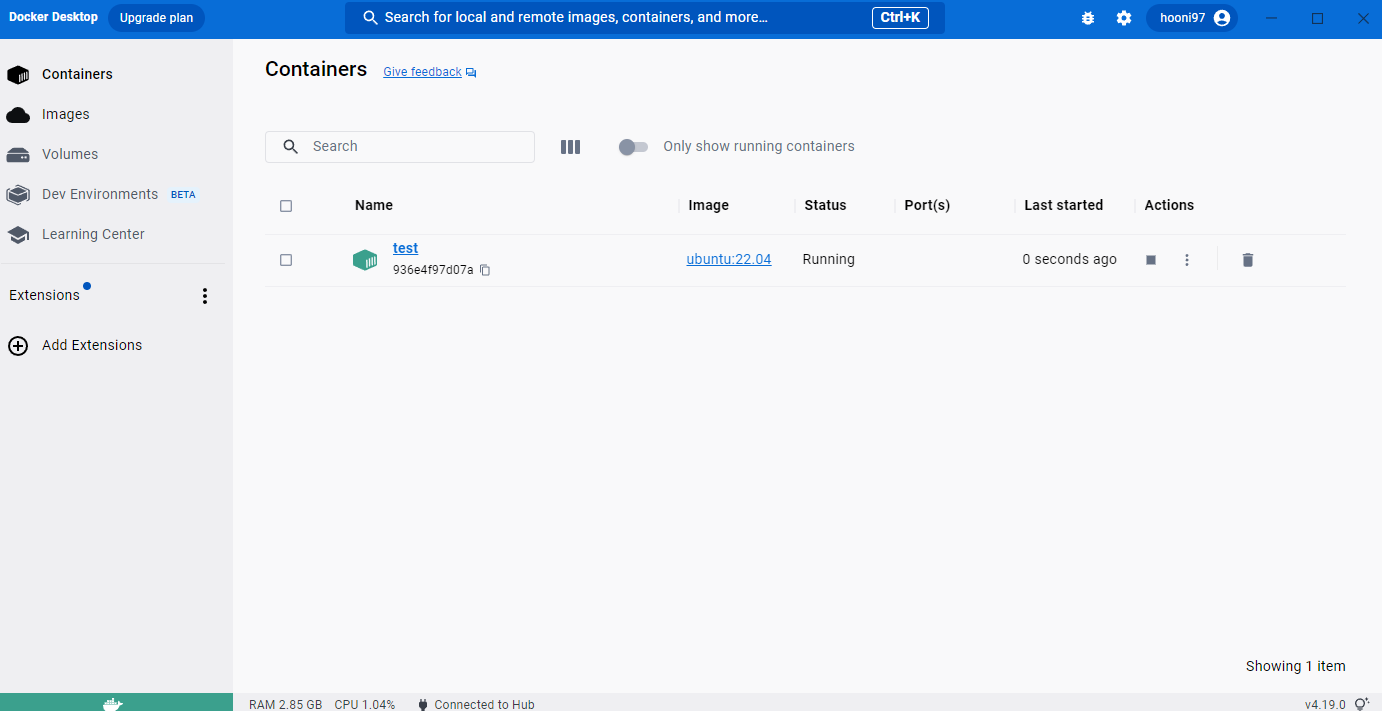The image size is (1382, 711).
Task: Open the Extensions three-dot menu
Action: (x=205, y=296)
